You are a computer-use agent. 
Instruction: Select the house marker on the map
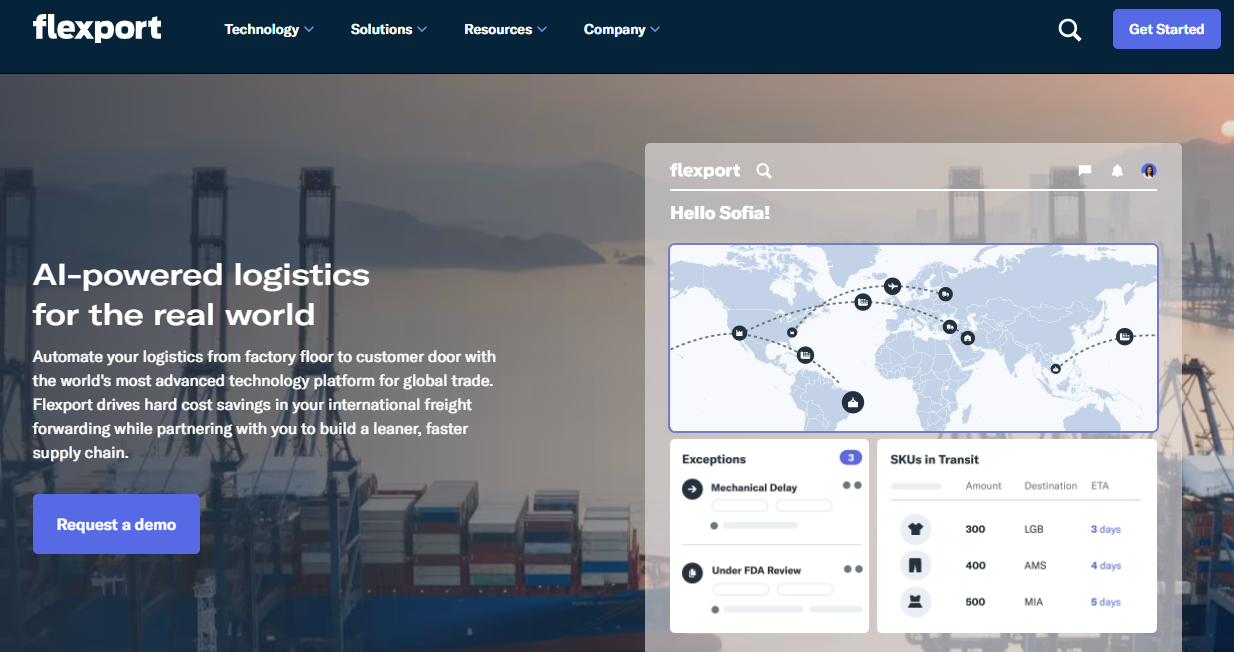968,338
